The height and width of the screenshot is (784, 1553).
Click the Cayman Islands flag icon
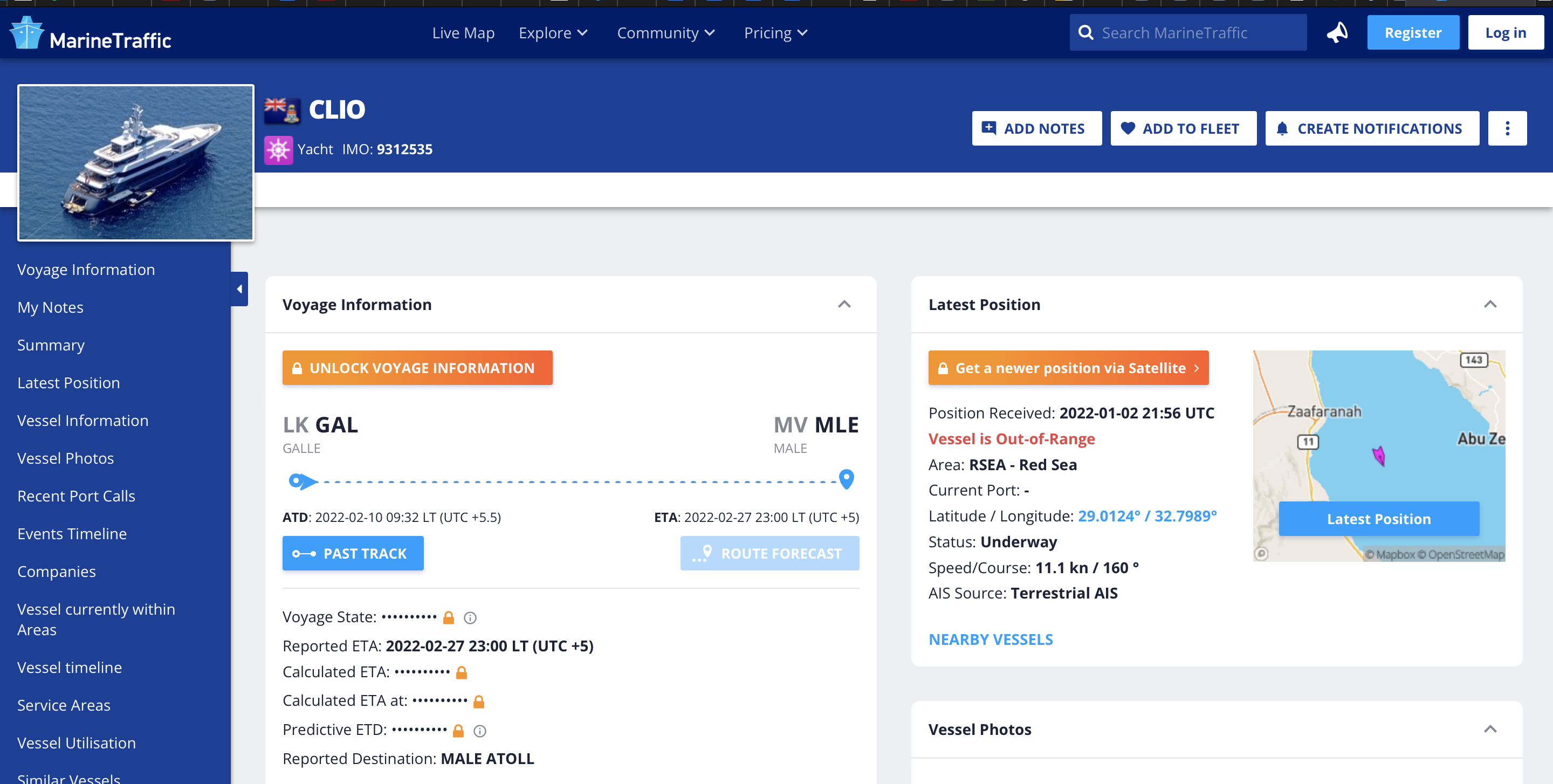click(281, 111)
